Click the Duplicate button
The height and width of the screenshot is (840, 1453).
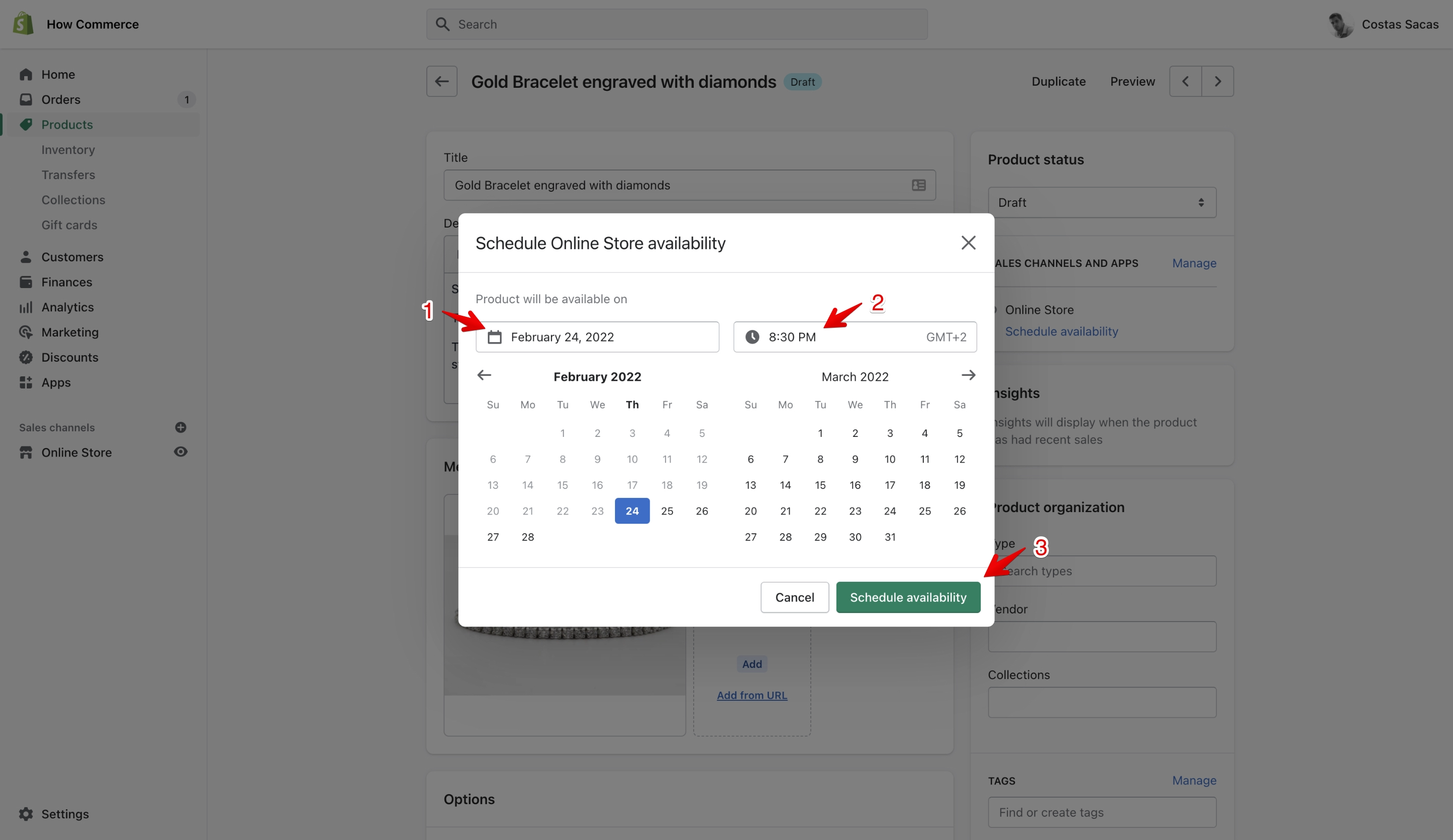pos(1058,81)
